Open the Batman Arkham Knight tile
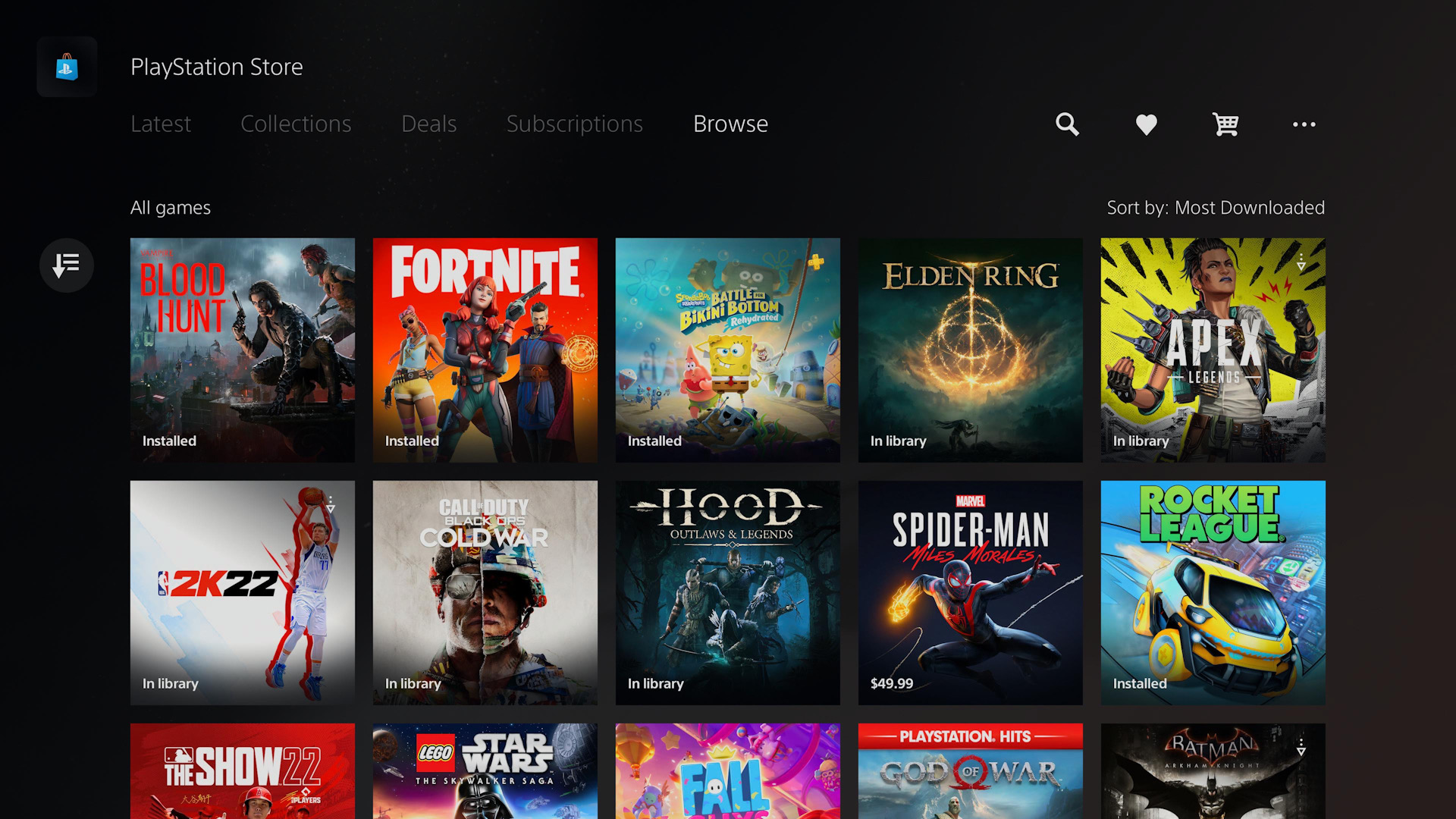 click(x=1213, y=771)
